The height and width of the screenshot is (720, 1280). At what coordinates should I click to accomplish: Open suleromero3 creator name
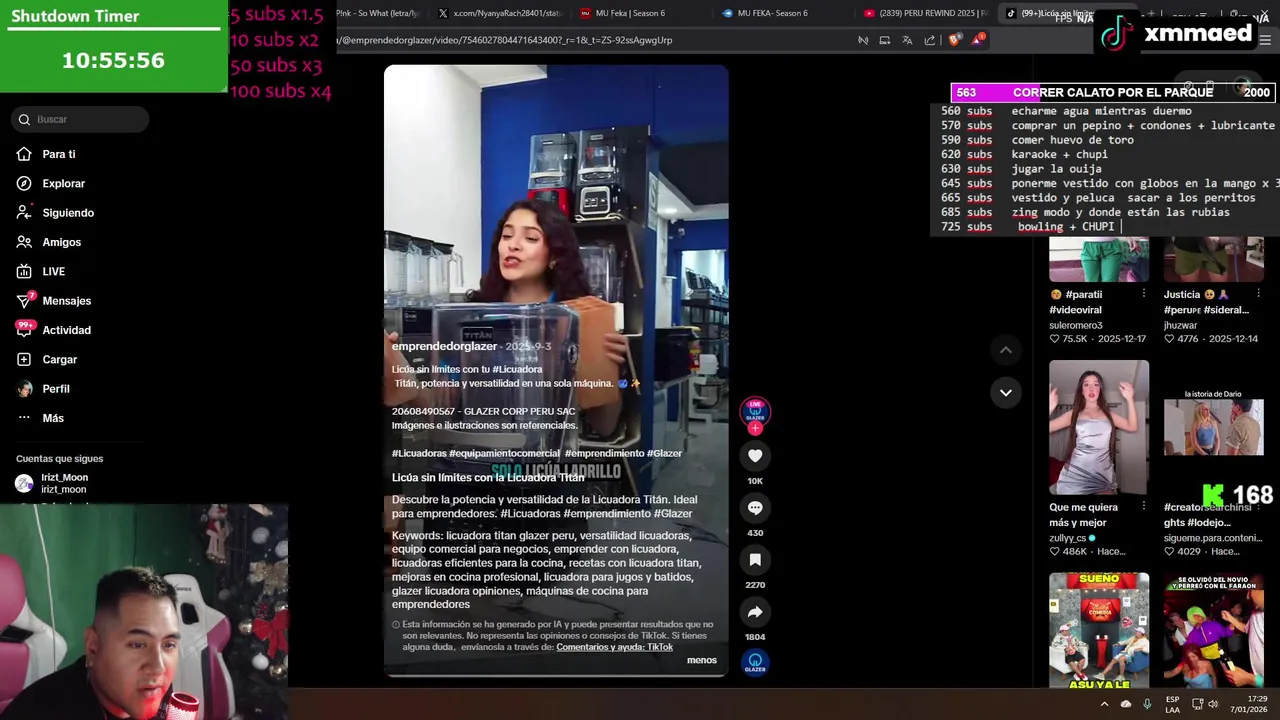(1076, 325)
